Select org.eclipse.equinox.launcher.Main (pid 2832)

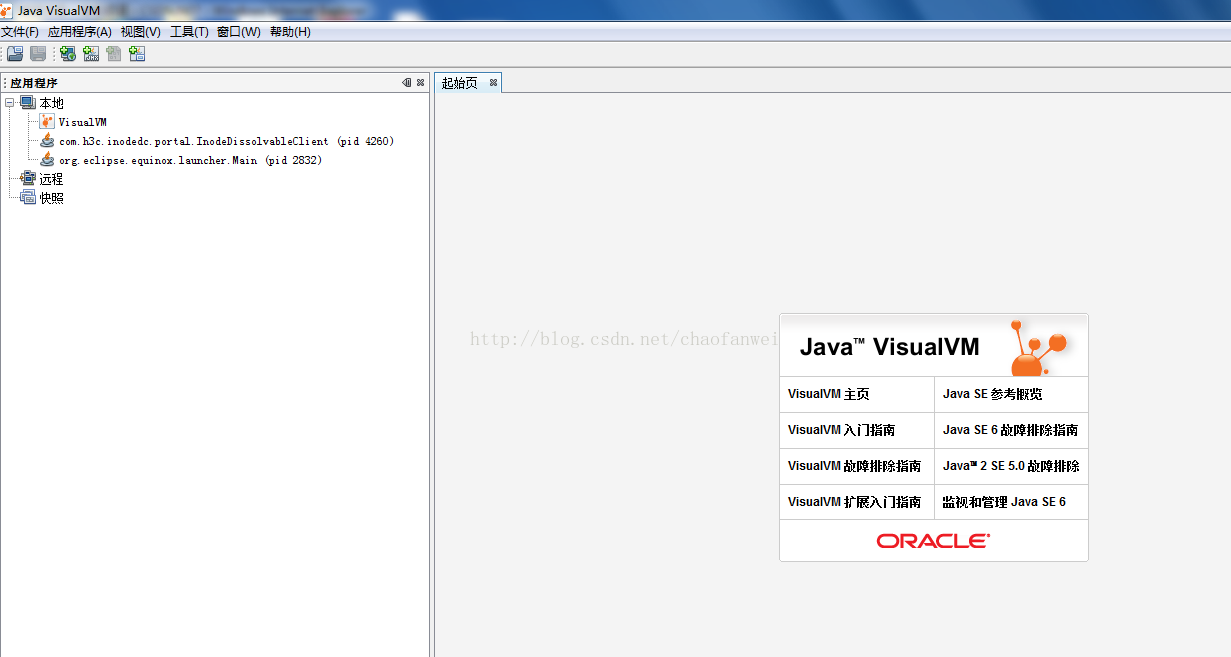pos(191,160)
